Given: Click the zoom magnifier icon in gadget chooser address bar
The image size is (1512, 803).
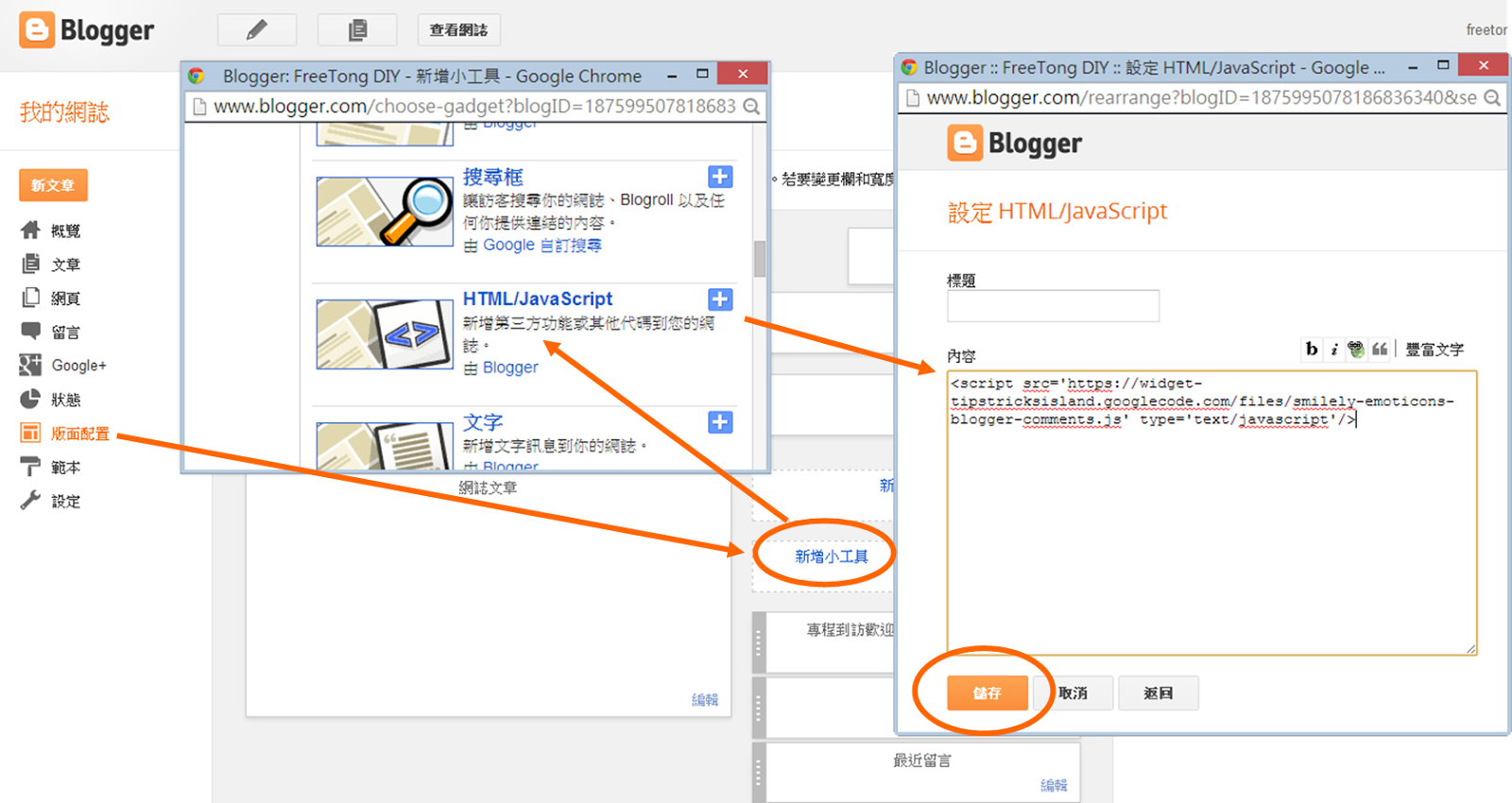Looking at the screenshot, I should (x=751, y=107).
